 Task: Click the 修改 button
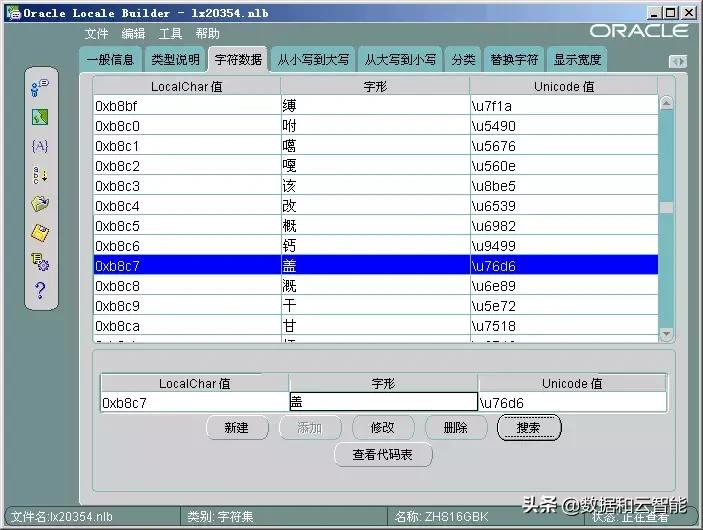click(x=383, y=428)
